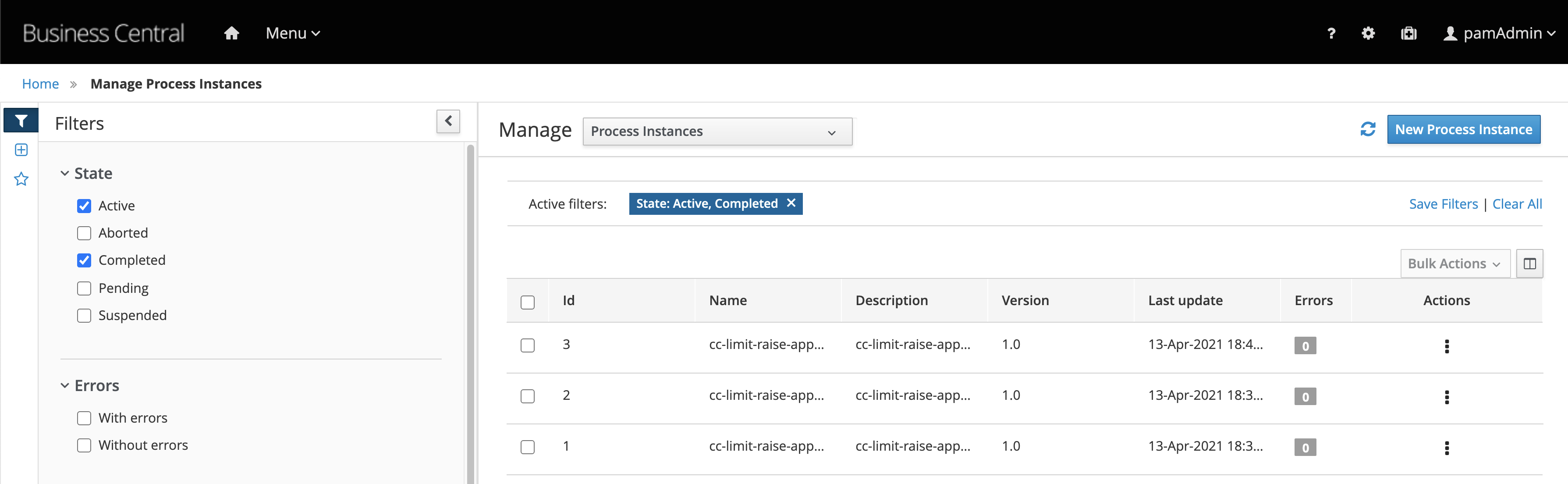Click the Save Filters link
Screen dimensions: 1568x484
tap(1443, 204)
